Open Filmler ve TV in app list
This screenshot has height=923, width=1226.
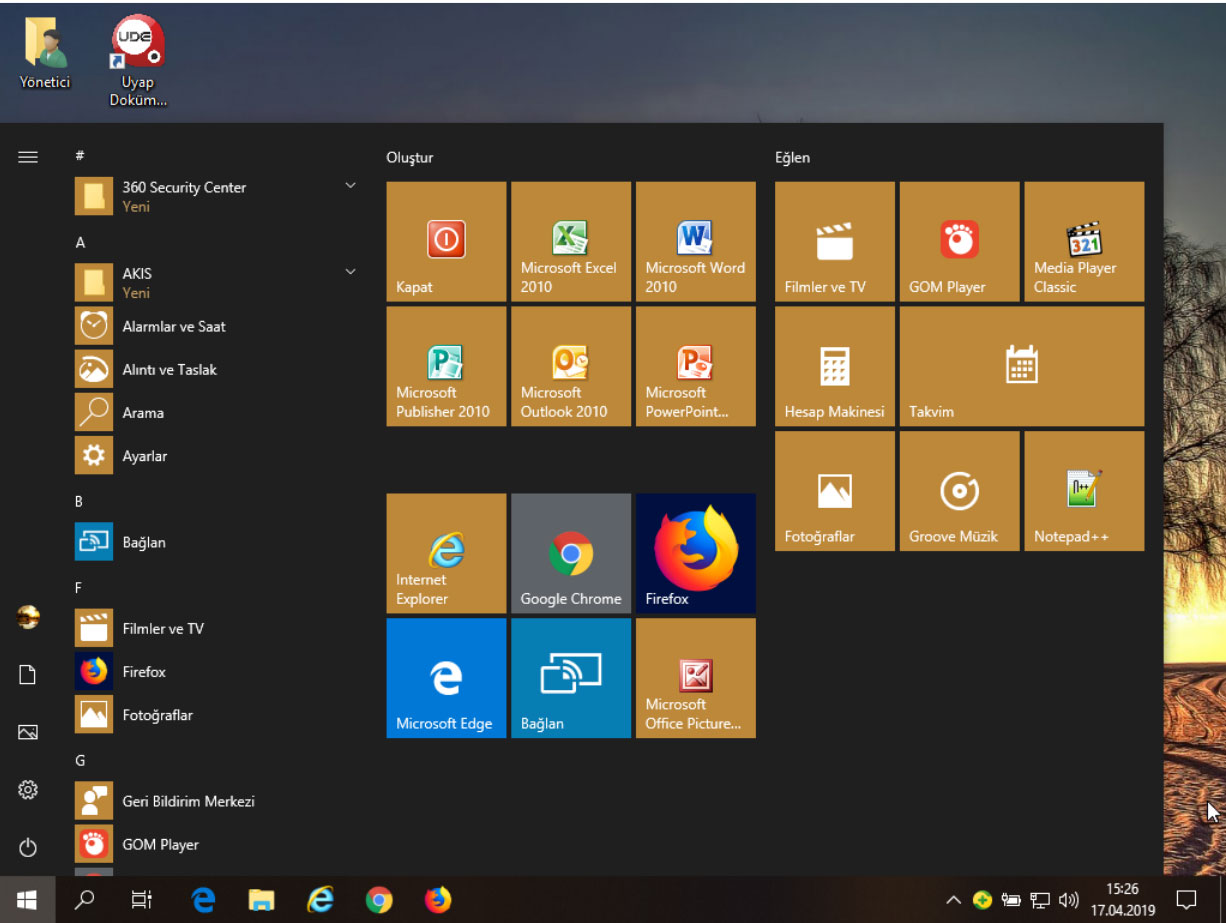pyautogui.click(x=216, y=628)
